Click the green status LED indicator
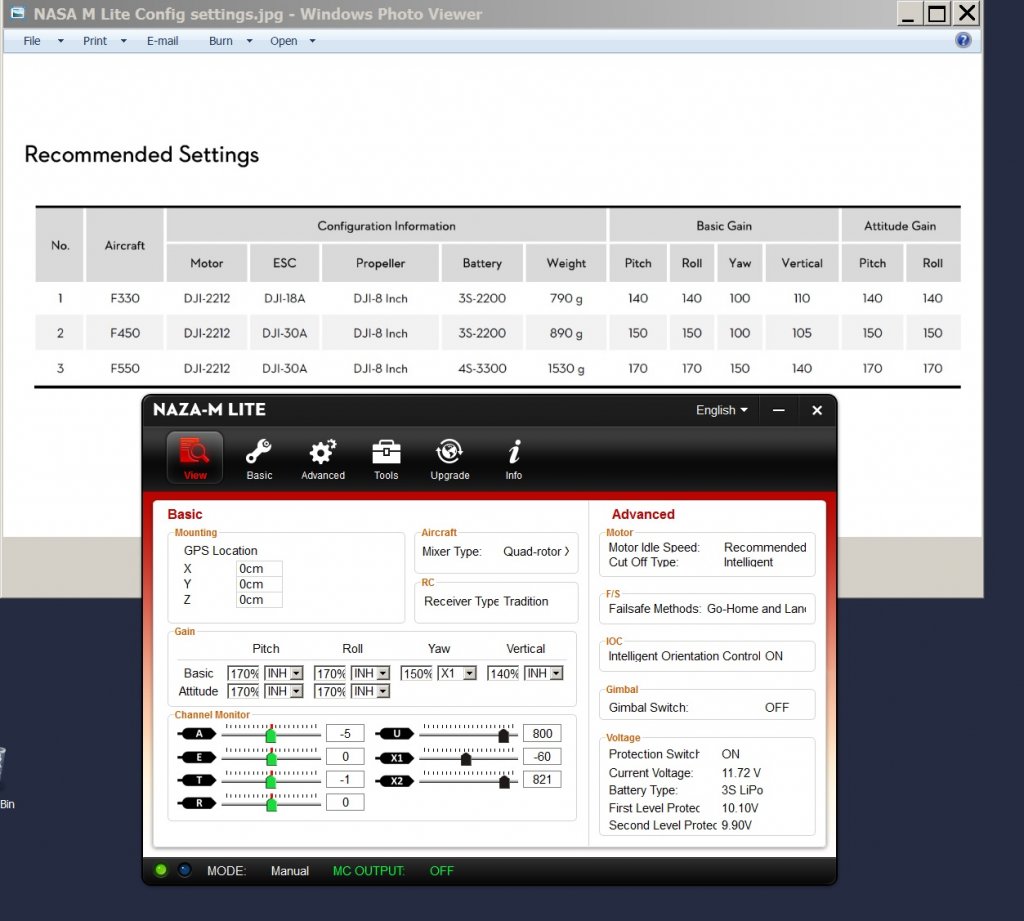The image size is (1024, 921). coord(161,870)
